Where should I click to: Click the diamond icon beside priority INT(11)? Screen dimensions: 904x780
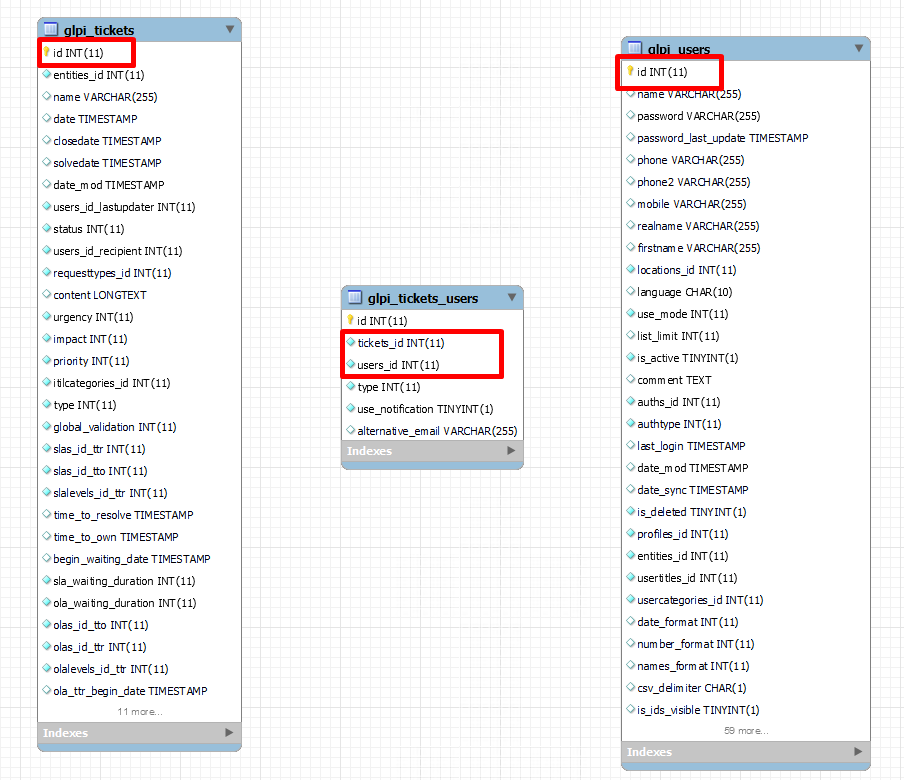click(47, 360)
